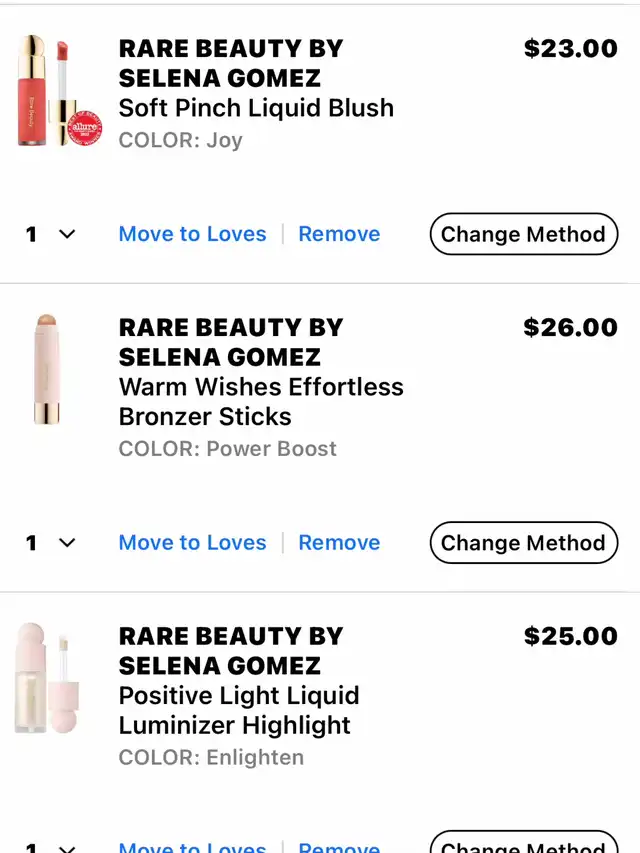The image size is (640, 853).
Task: Move Warm Wishes Bronzer Stick to Loves
Action: coord(193,543)
